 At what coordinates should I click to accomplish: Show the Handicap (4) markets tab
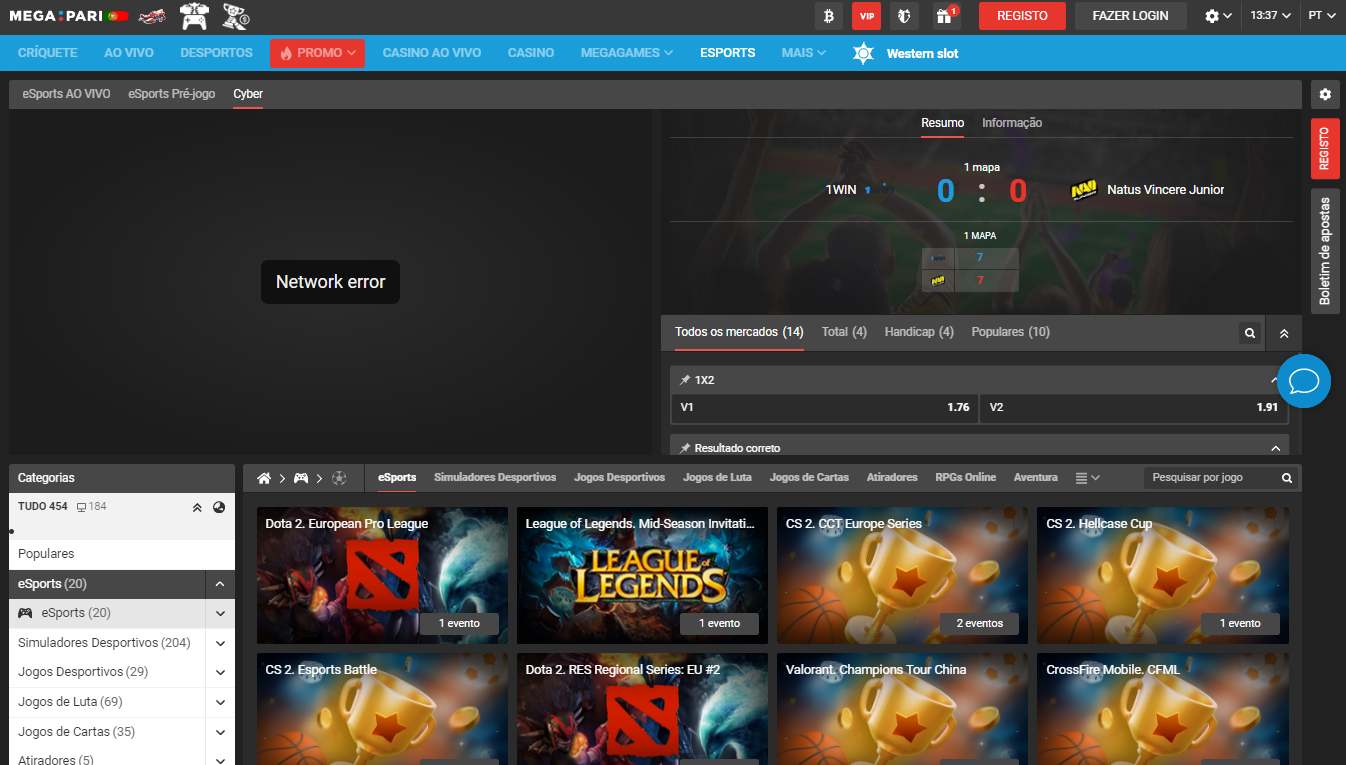(x=919, y=332)
